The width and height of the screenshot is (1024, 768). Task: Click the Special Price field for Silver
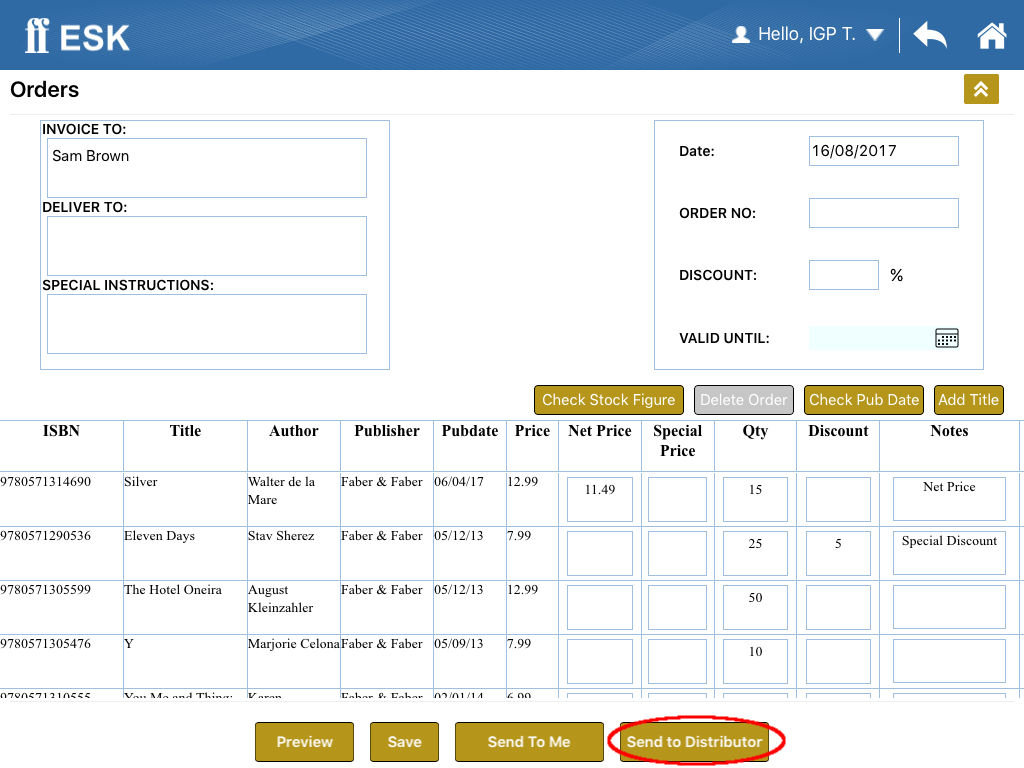pyautogui.click(x=677, y=499)
